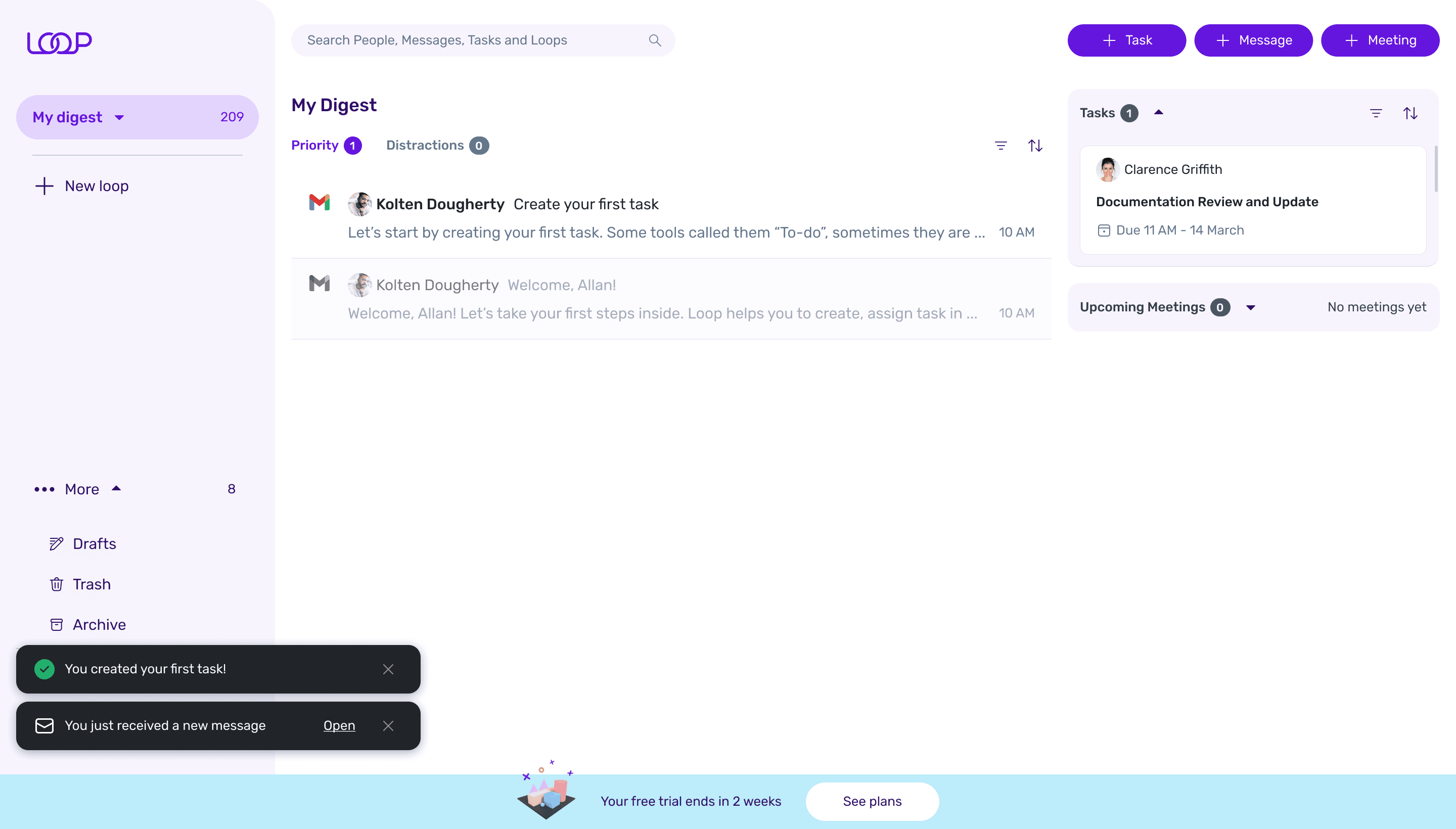This screenshot has height=829, width=1456.
Task: Click the search people and messages field
Action: point(483,40)
